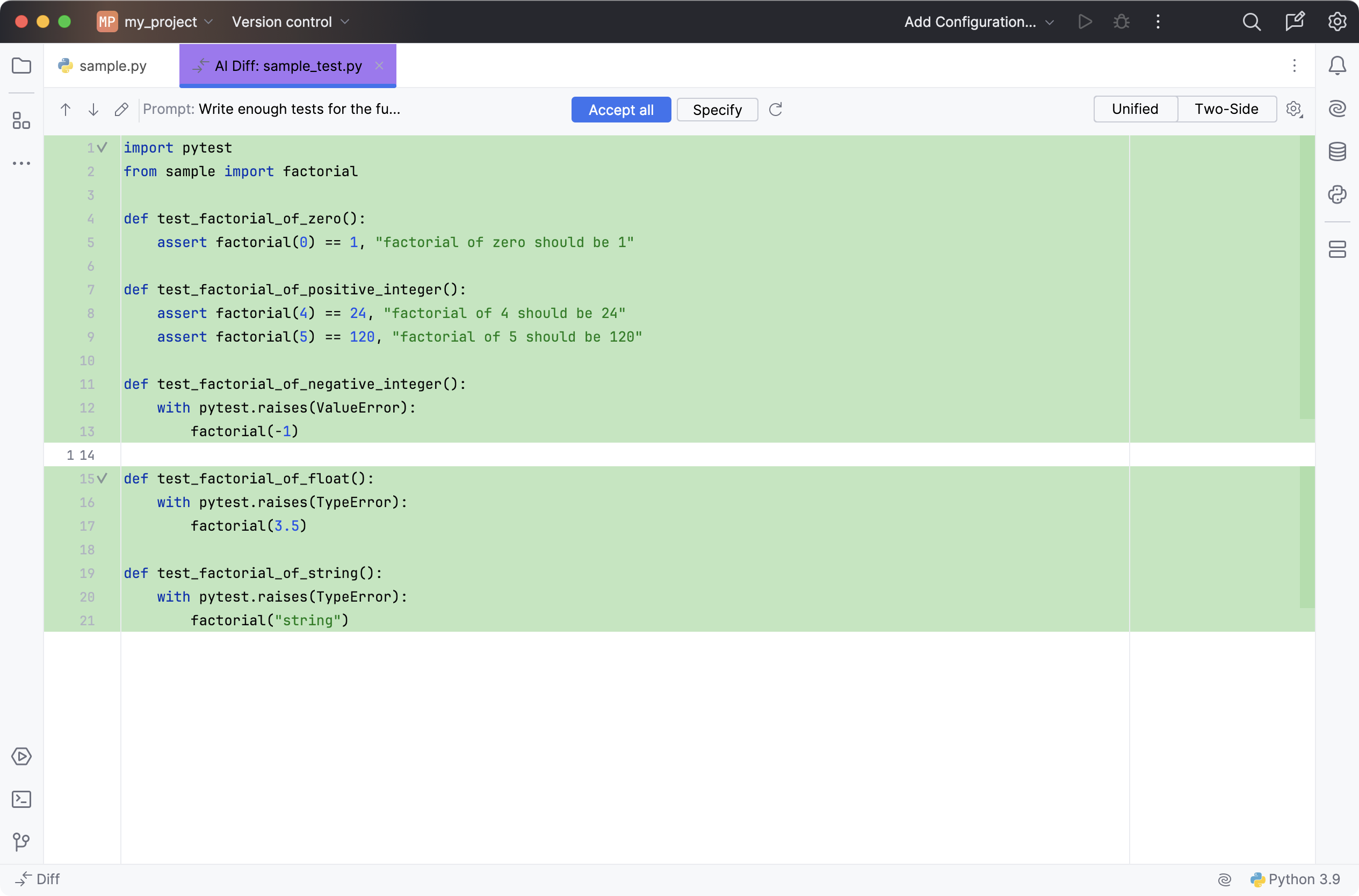Click on "factorial(-1)" line
Image resolution: width=1359 pixels, height=896 pixels.
click(244, 431)
